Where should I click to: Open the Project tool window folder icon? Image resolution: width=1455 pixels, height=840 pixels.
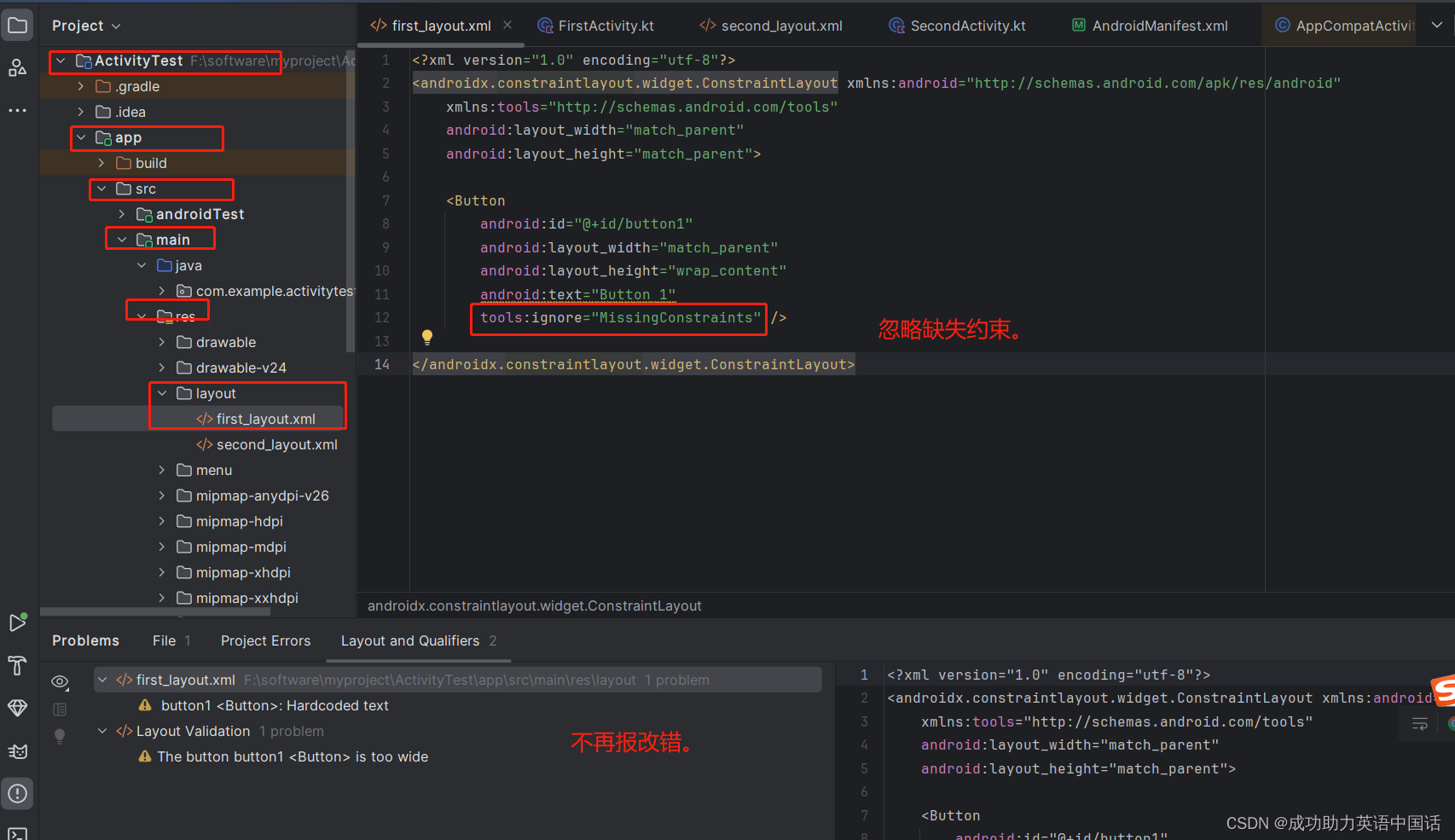(x=17, y=24)
